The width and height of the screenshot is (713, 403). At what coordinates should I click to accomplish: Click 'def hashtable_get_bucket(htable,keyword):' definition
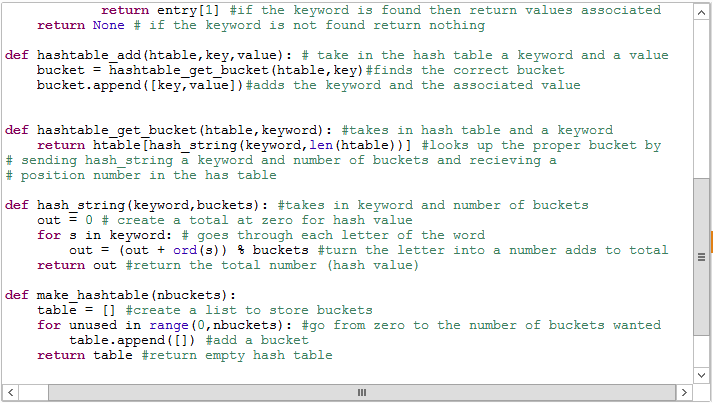169,130
